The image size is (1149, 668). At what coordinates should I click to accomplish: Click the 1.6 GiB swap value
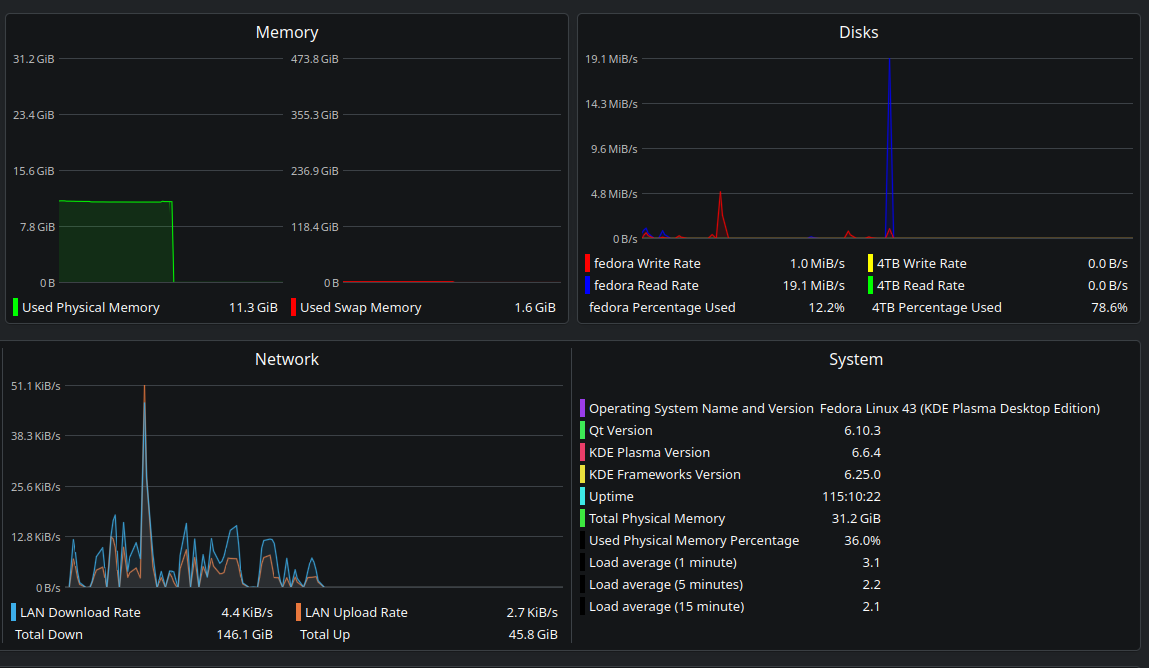point(535,308)
